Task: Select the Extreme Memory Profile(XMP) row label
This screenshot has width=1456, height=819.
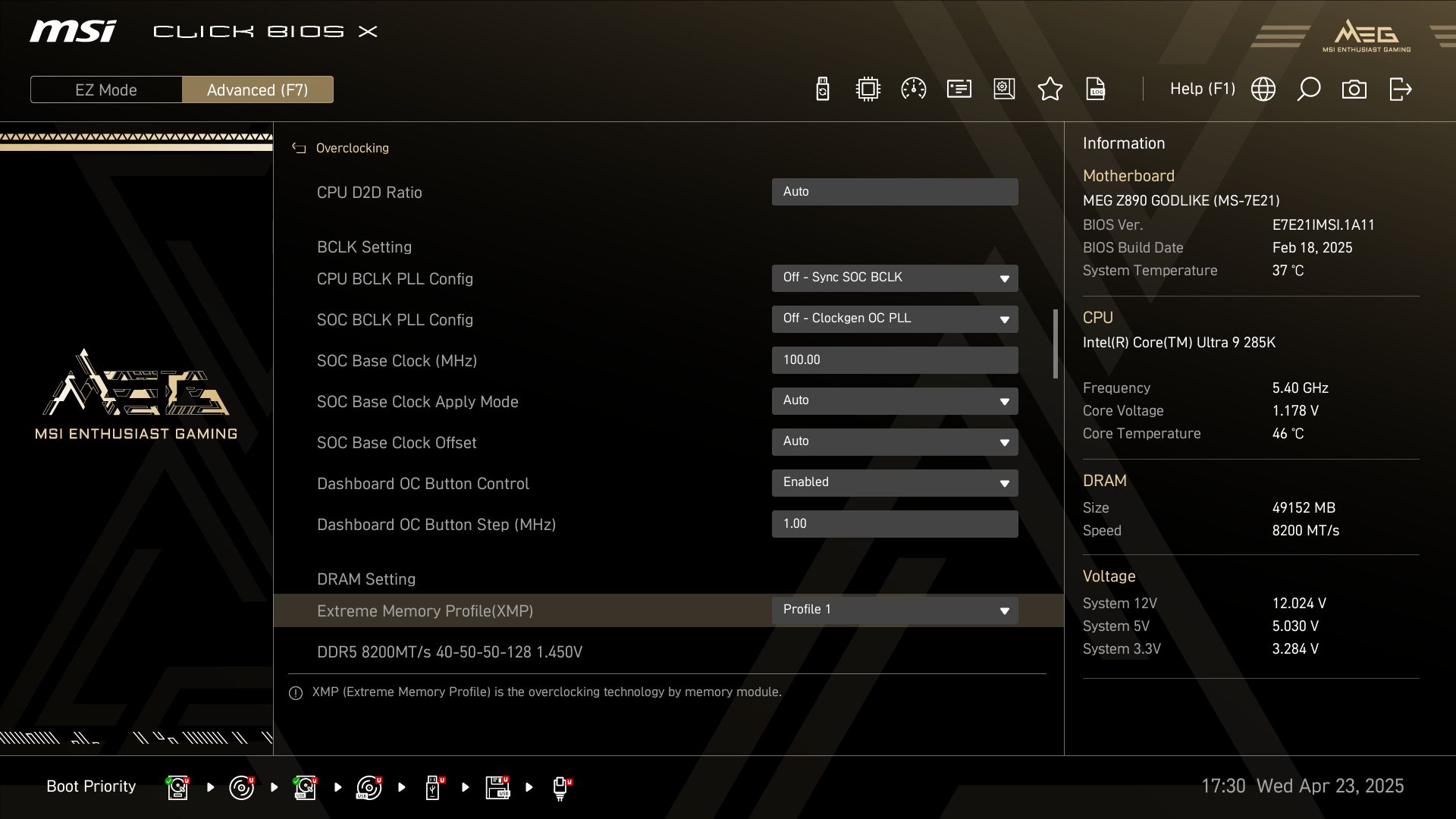Action: tap(425, 611)
